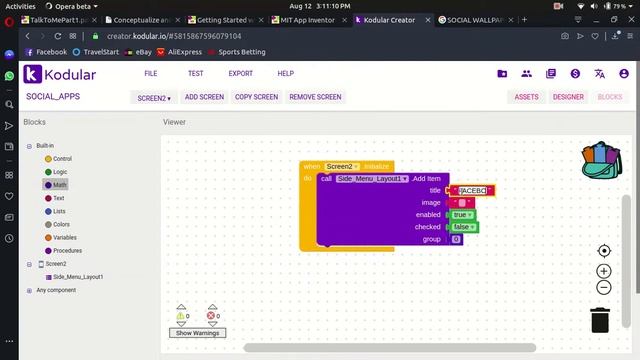Open history clock in Opera sidebar
Viewport: 640px width, 360px height.
point(9,238)
